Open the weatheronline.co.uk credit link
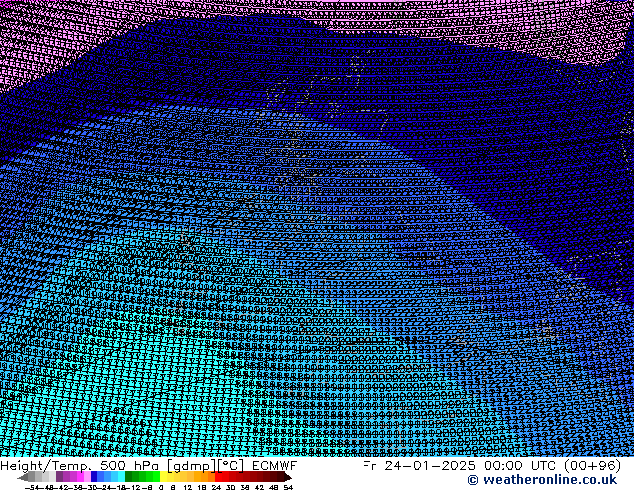Viewport: 634px width, 490px height. (542, 480)
